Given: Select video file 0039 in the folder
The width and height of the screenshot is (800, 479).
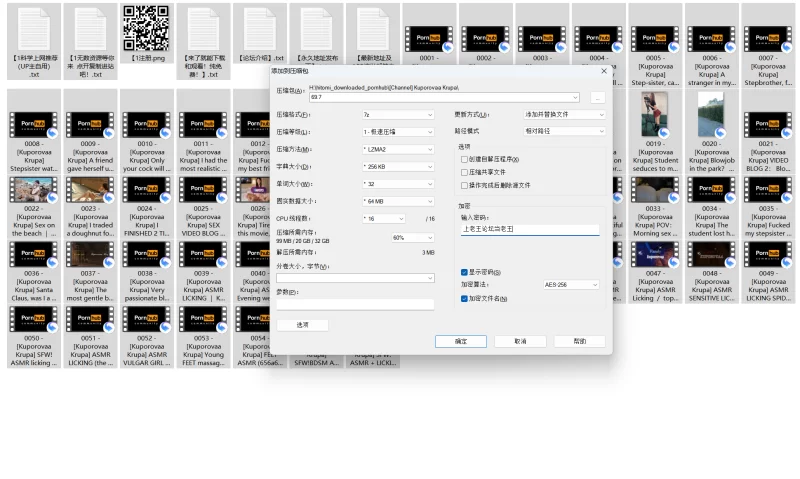Looking at the screenshot, I should coord(204,272).
